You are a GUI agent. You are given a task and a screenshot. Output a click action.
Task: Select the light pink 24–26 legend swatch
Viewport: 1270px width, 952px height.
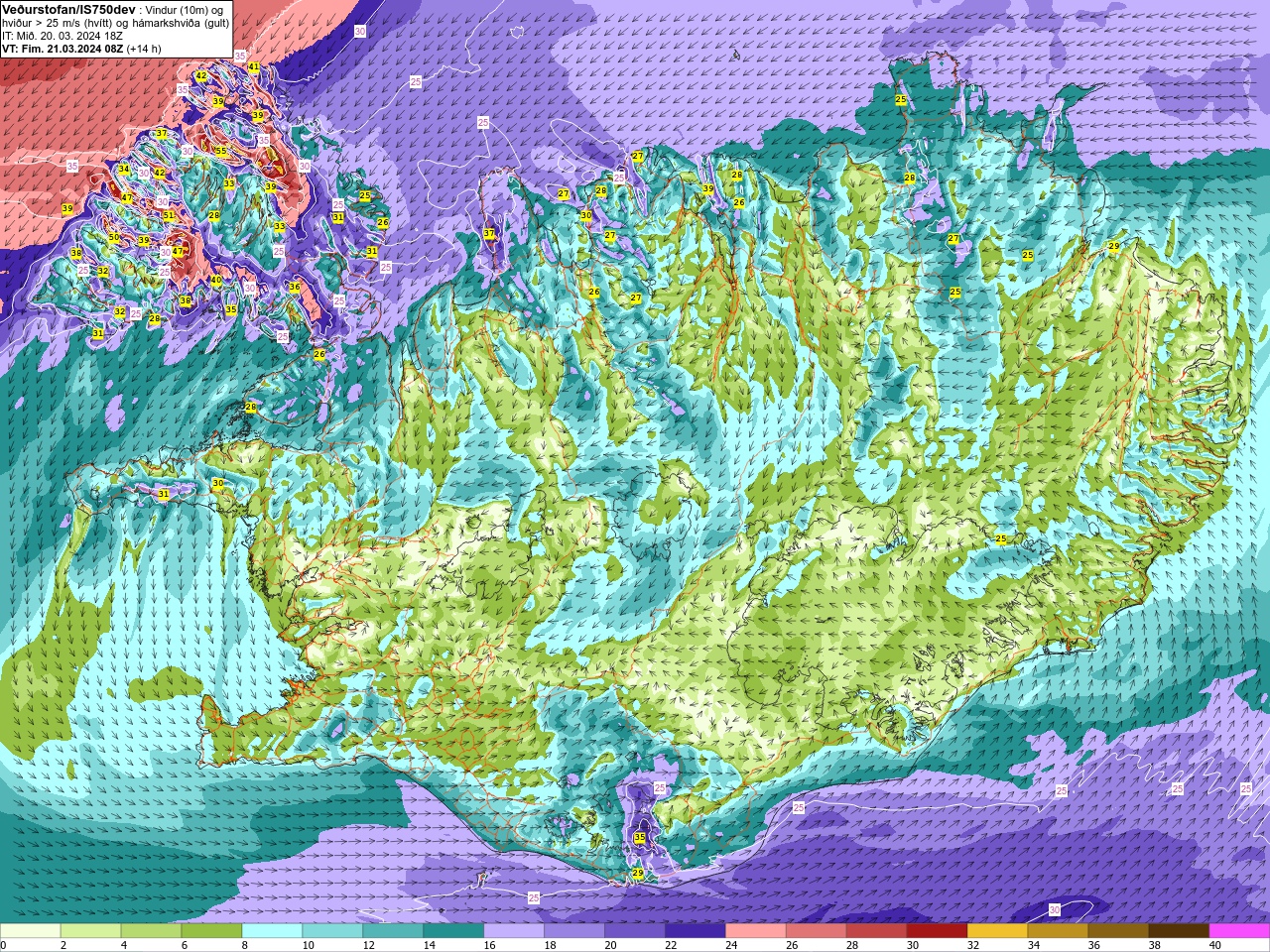(x=757, y=931)
